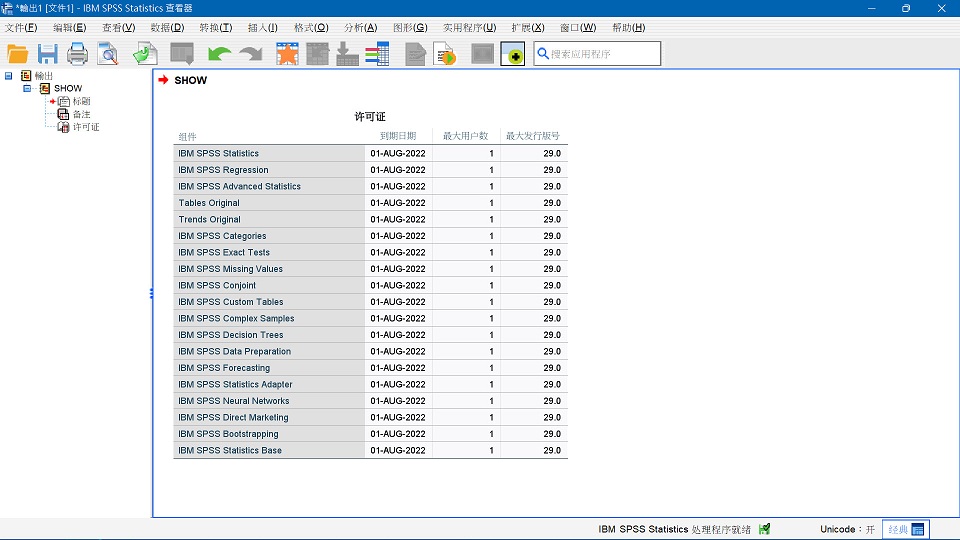Click the Run script icon with green arrow
The width and height of the screenshot is (960, 540).
tap(445, 54)
